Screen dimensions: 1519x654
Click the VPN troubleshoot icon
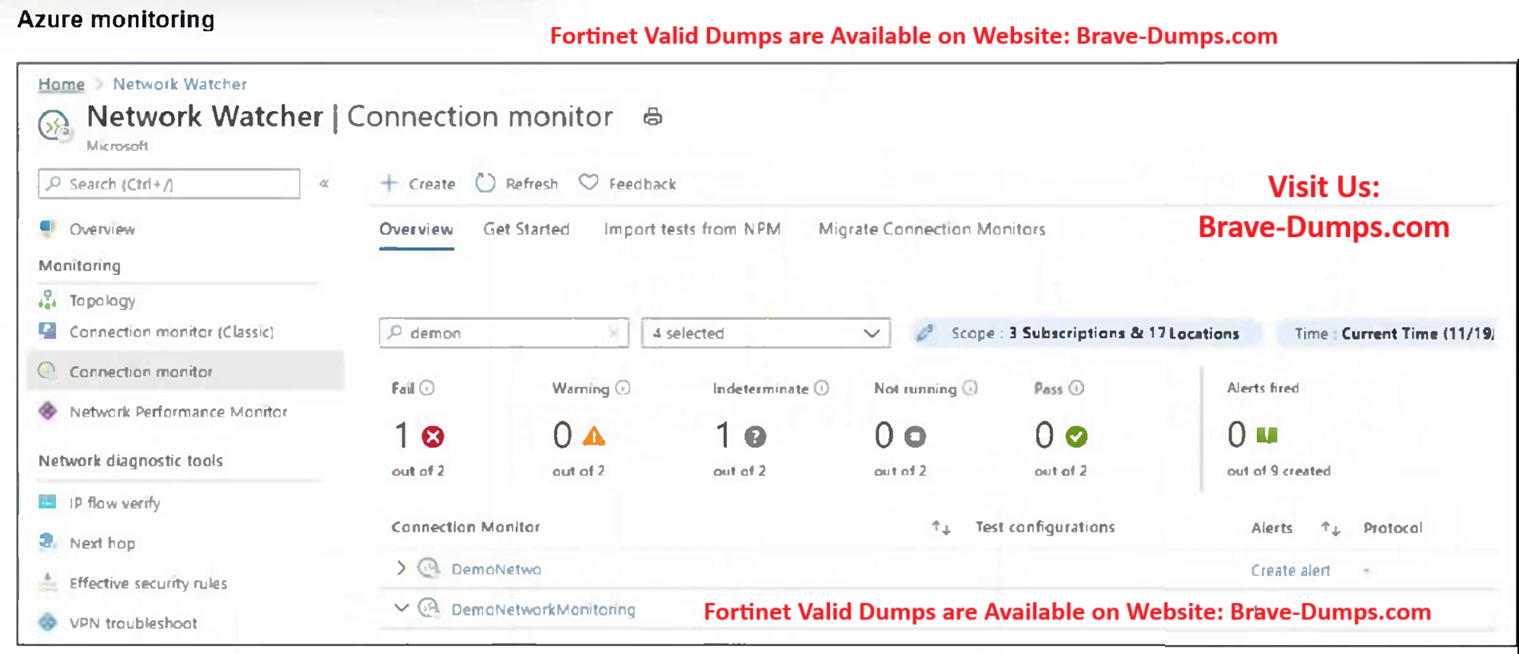47,623
